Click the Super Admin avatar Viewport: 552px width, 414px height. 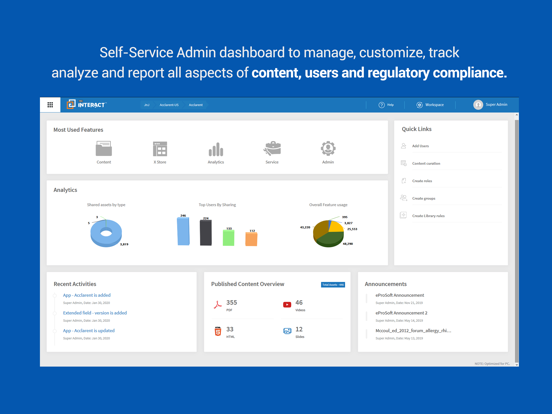[x=478, y=105]
